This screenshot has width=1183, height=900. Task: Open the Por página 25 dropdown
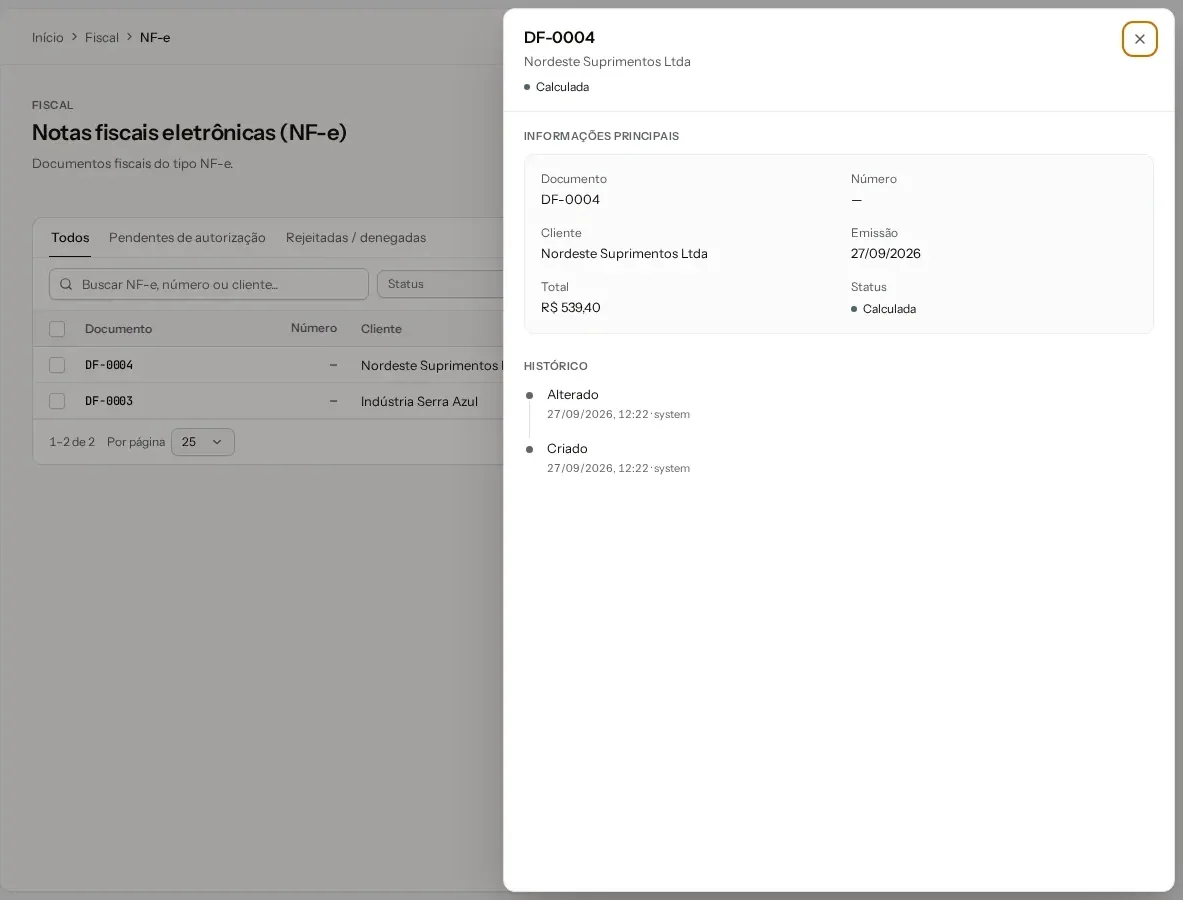[x=203, y=442]
